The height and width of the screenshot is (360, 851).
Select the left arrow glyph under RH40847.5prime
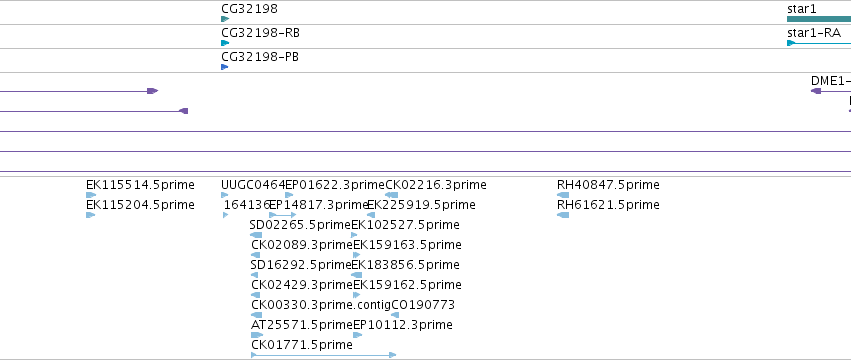click(x=563, y=195)
